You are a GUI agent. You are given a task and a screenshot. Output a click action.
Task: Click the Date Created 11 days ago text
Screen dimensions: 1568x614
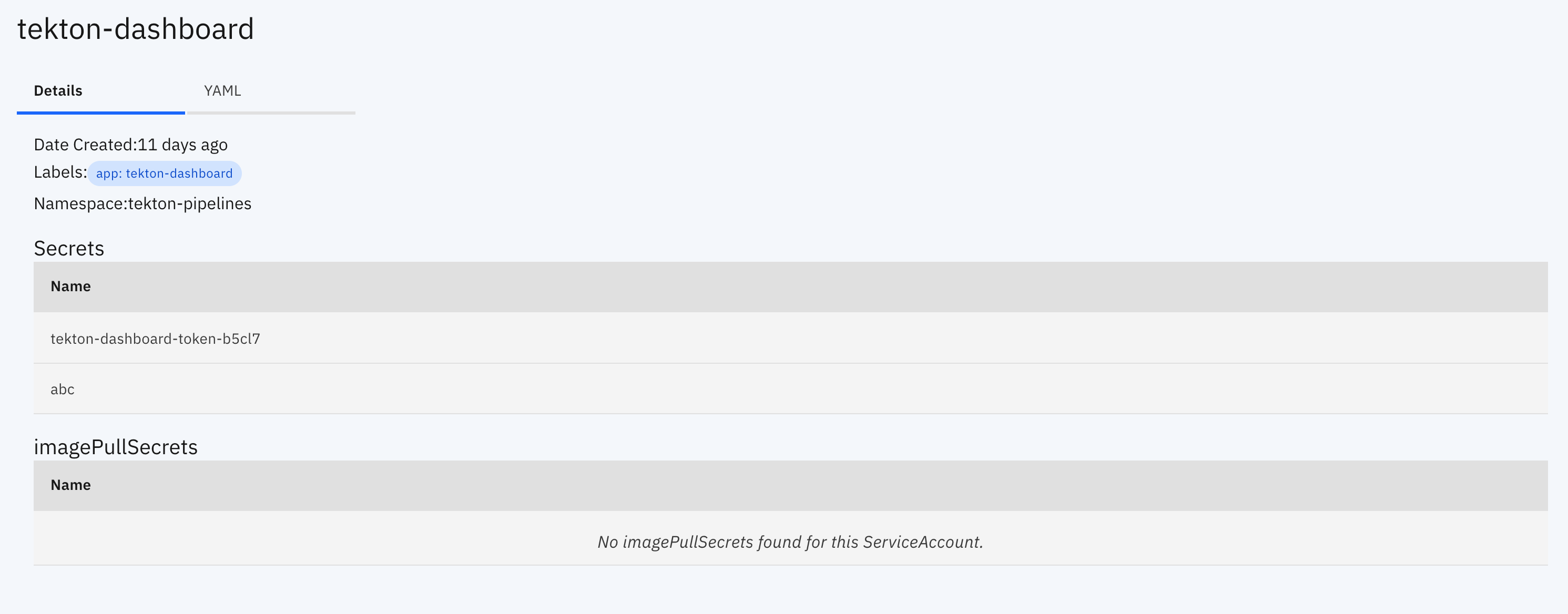point(130,144)
